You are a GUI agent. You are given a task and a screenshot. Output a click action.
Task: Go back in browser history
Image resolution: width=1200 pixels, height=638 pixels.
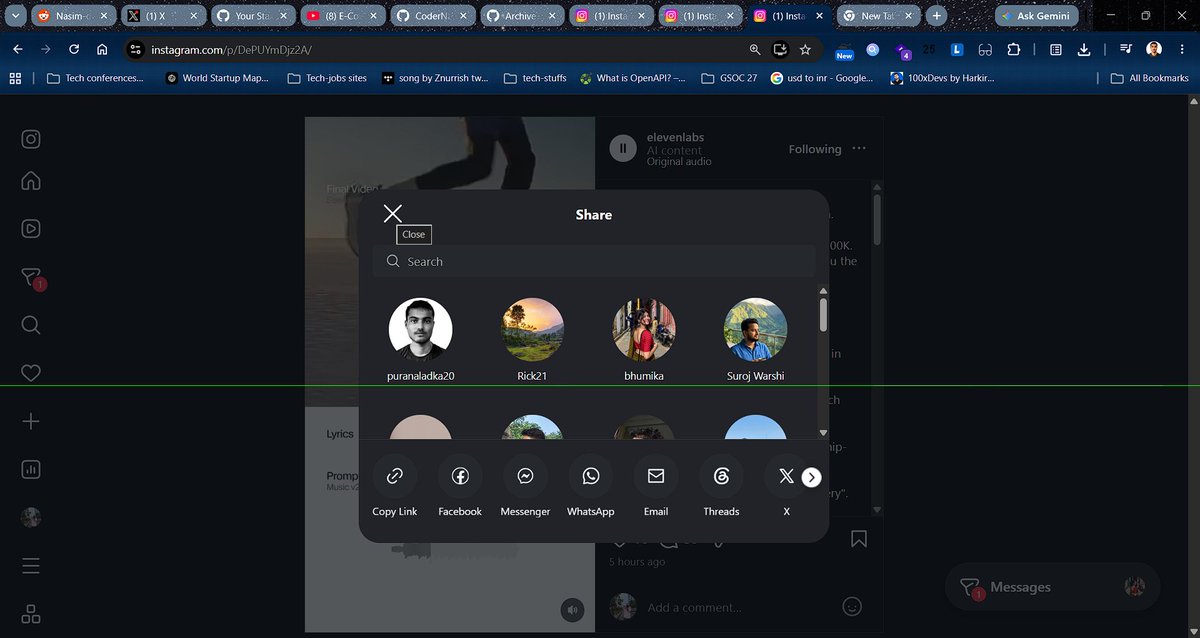click(18, 49)
